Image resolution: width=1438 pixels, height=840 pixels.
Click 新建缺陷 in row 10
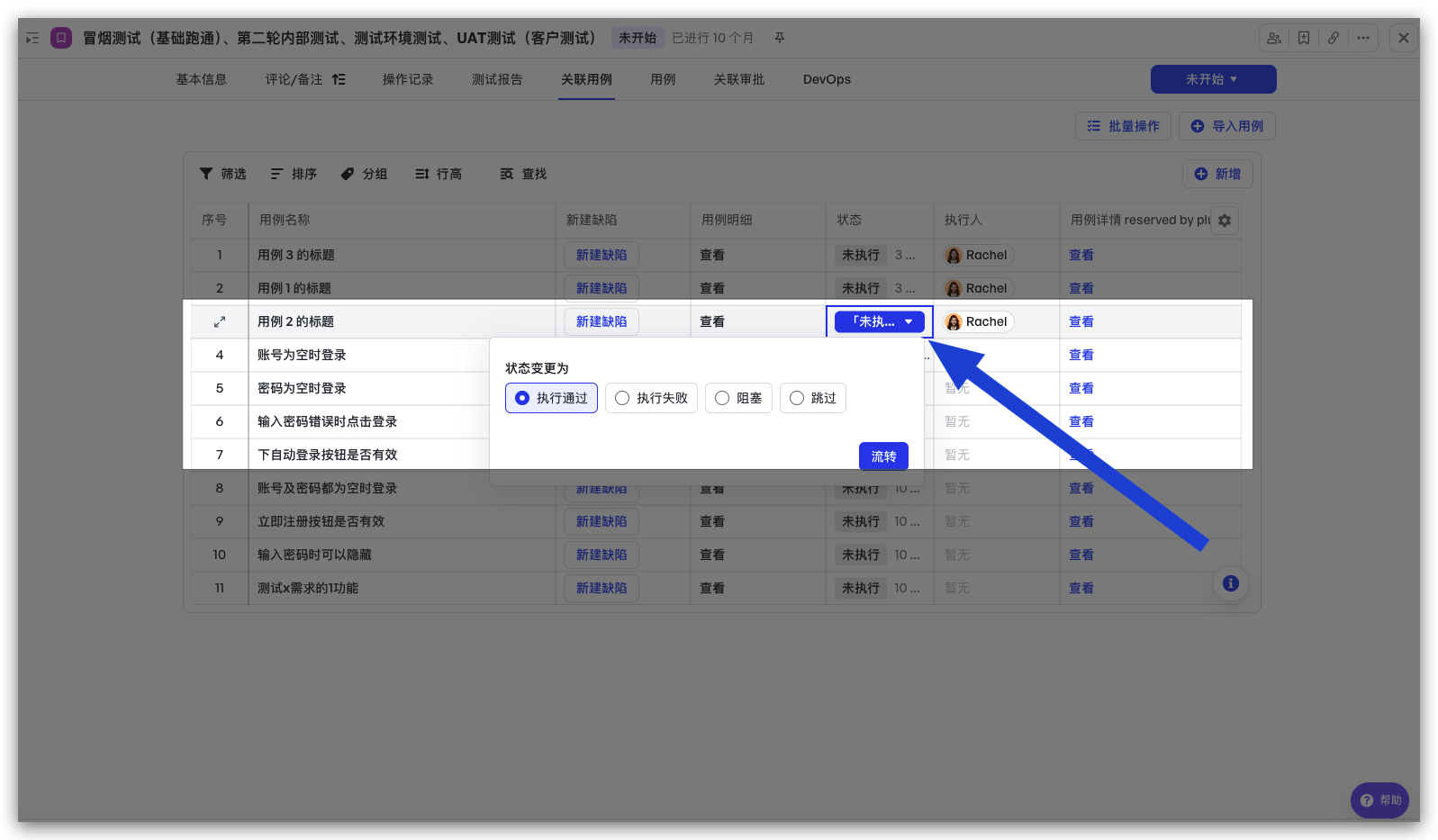pyautogui.click(x=601, y=555)
